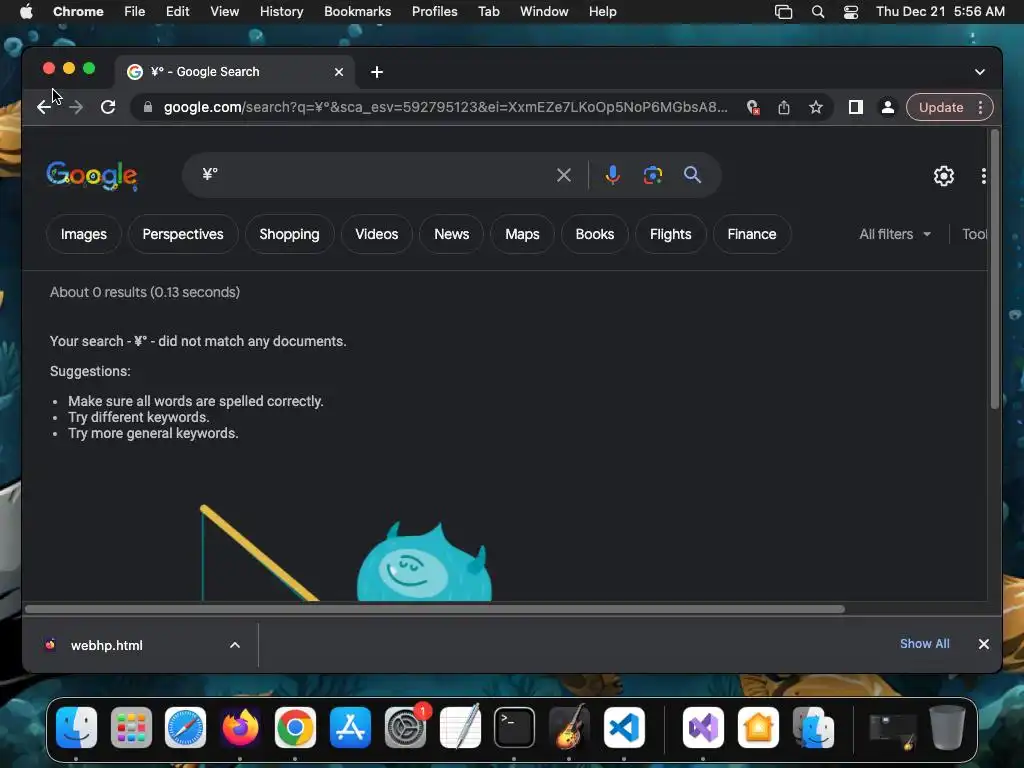Image resolution: width=1024 pixels, height=768 pixels.
Task: Open the All filters dropdown
Action: pos(895,234)
